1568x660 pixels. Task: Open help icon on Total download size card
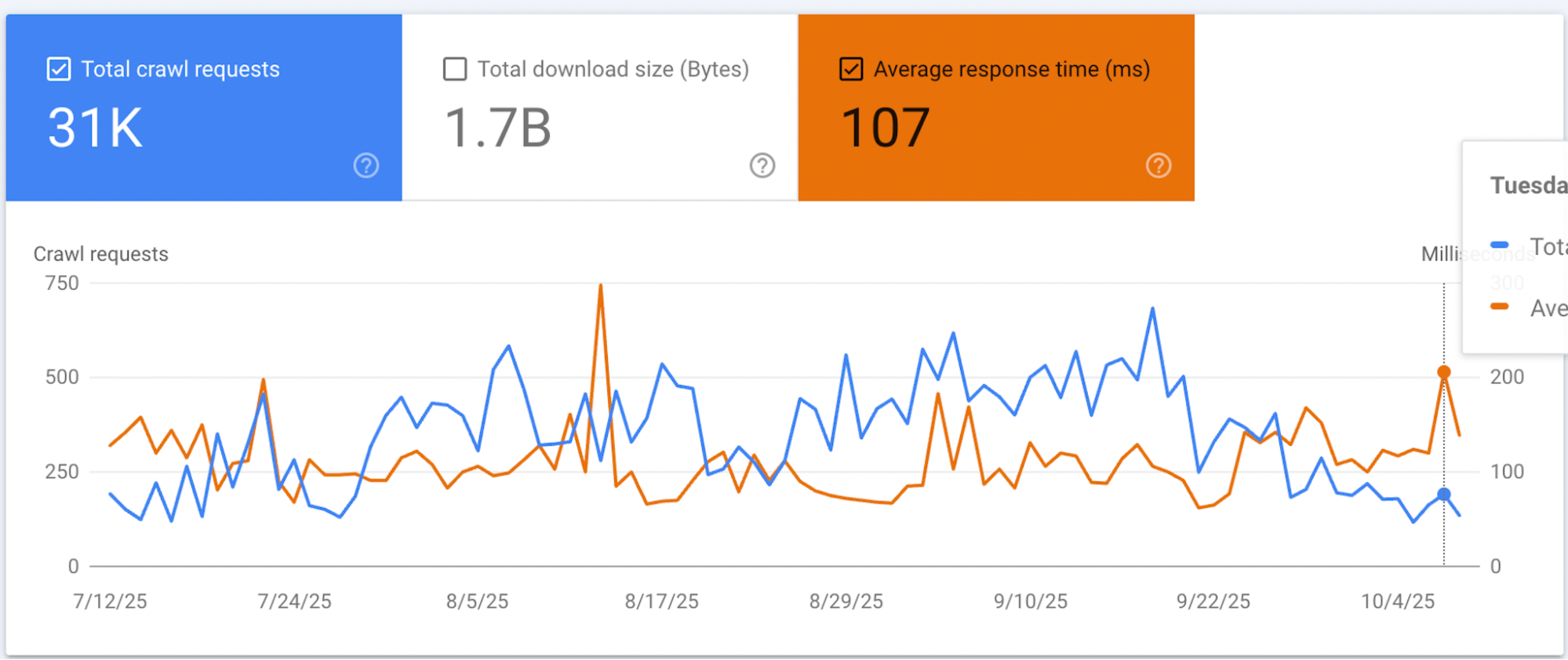(762, 165)
